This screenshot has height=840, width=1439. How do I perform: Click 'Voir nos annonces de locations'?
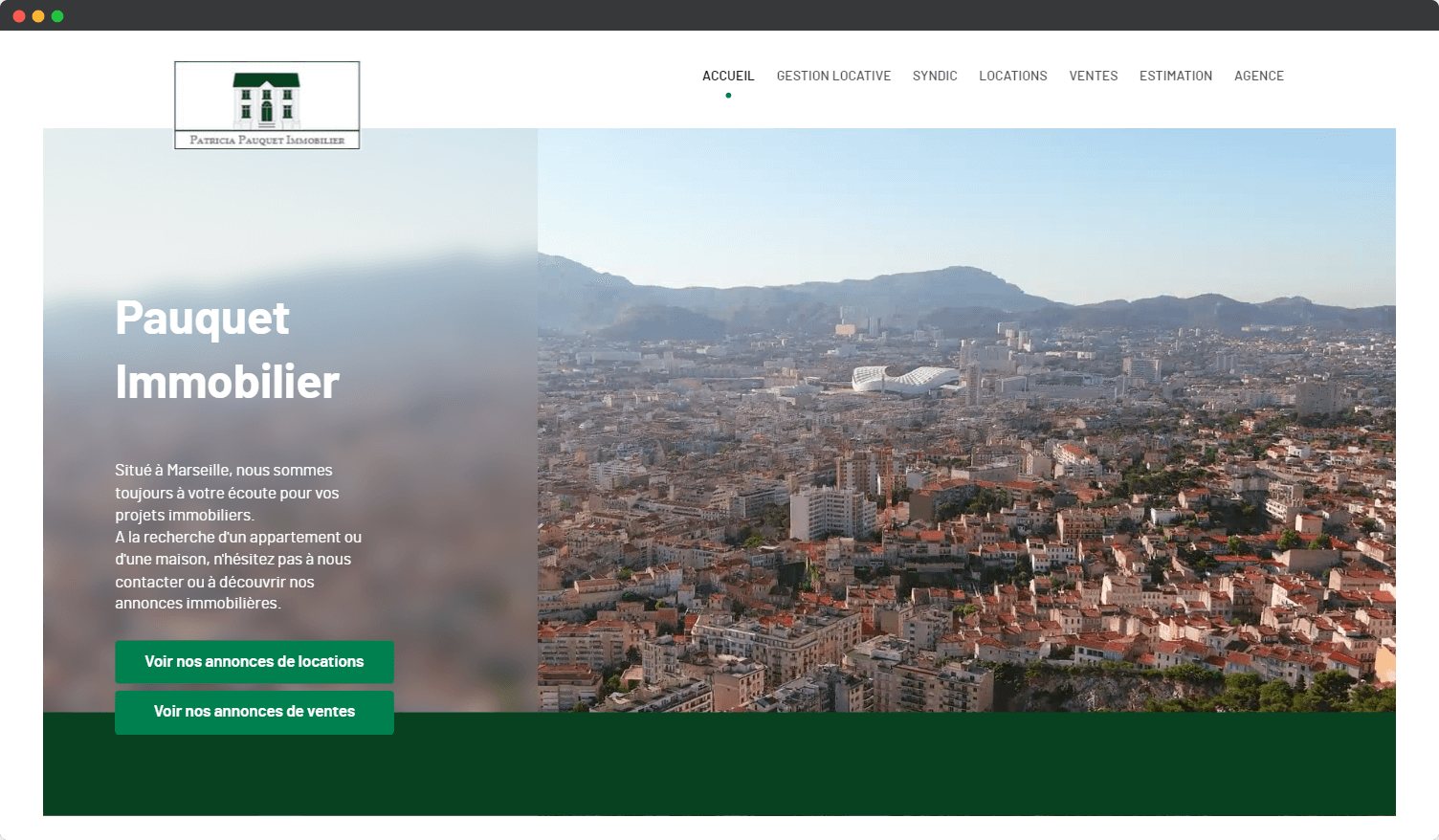254,661
